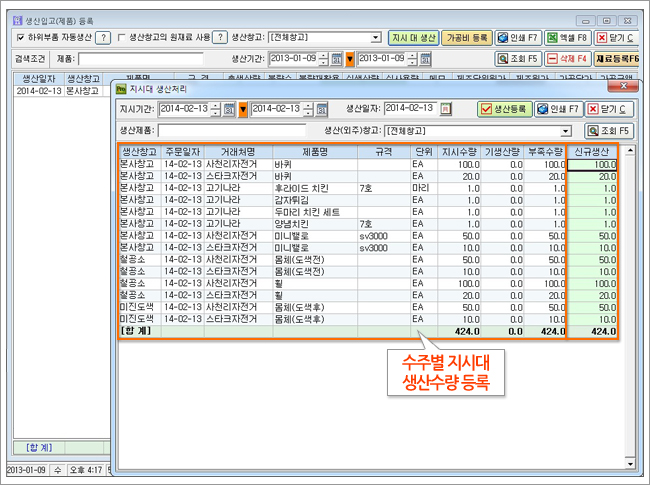Open help for 하위부품 자동생산

[x=103, y=38]
